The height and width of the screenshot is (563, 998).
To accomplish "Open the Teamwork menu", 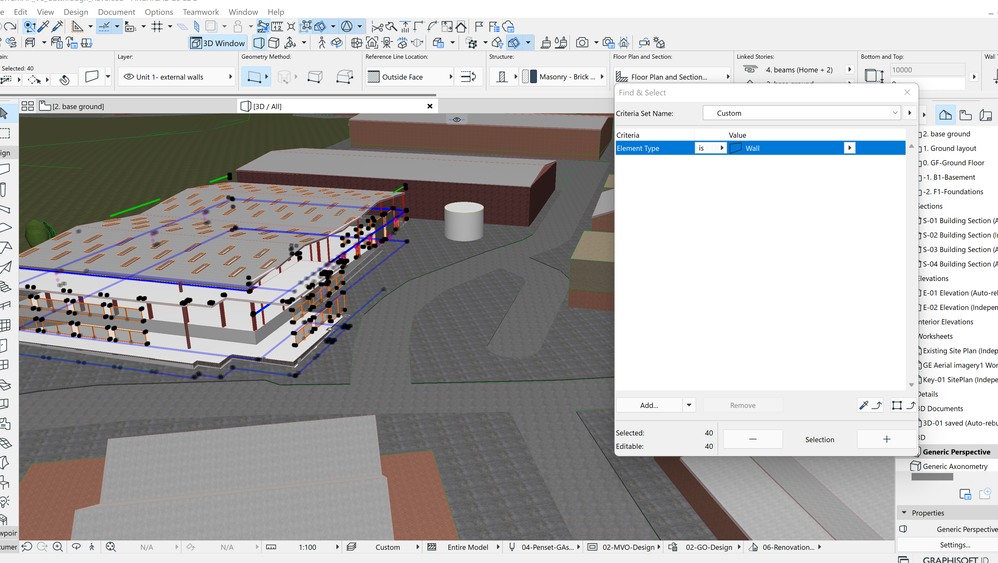I will pyautogui.click(x=200, y=12).
